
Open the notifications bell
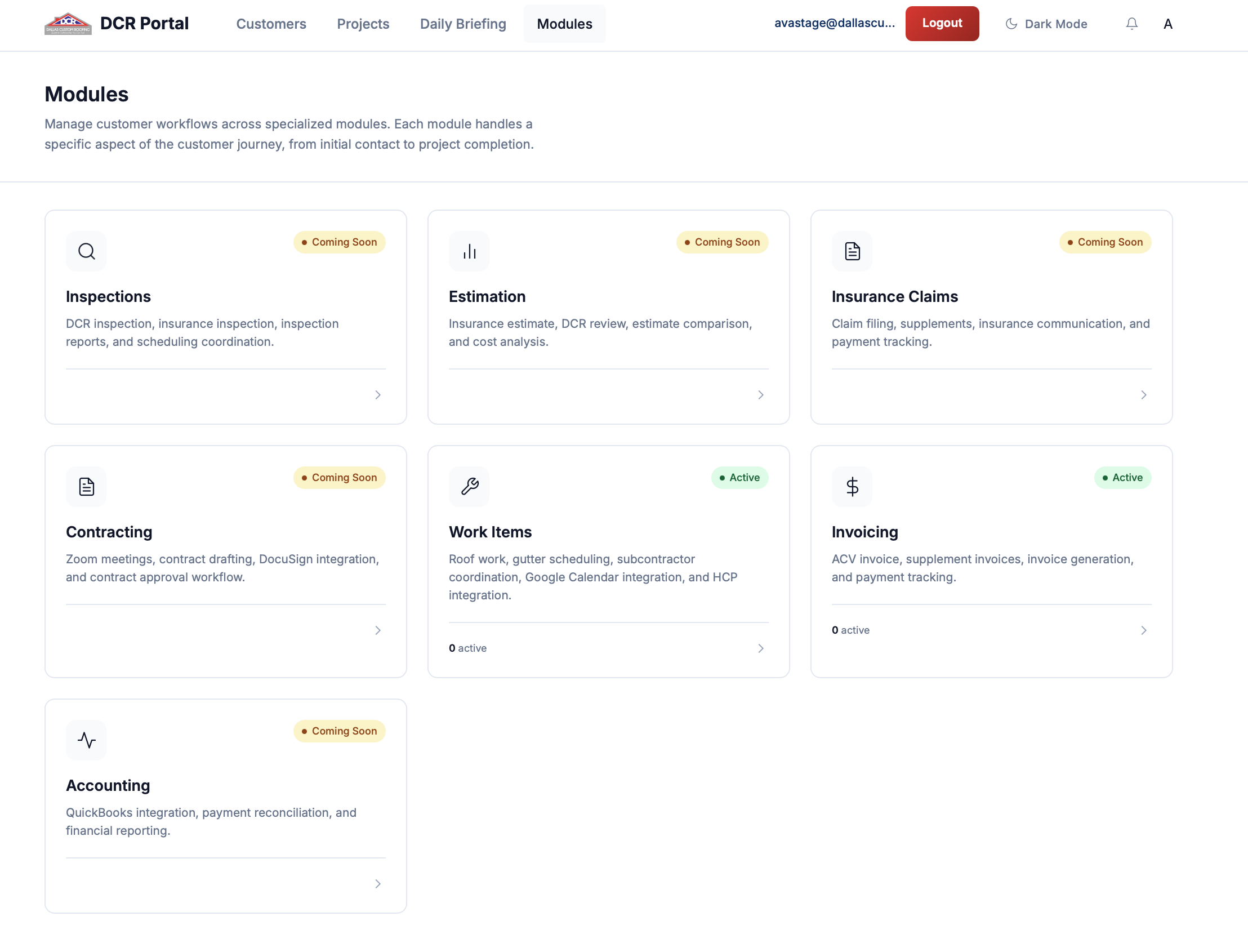click(x=1131, y=23)
